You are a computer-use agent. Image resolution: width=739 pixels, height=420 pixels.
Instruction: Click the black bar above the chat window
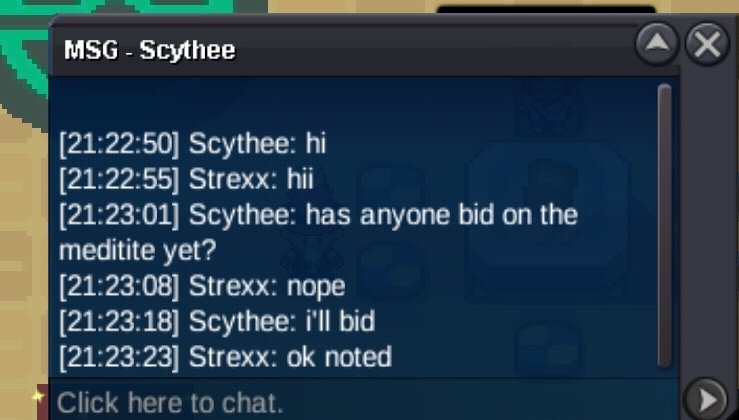coord(546,9)
